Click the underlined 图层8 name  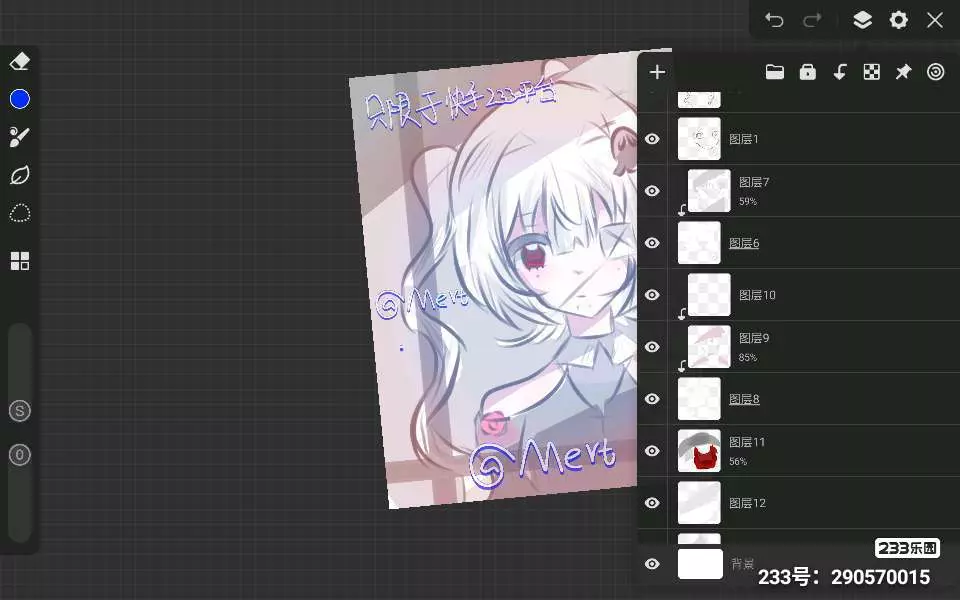744,399
